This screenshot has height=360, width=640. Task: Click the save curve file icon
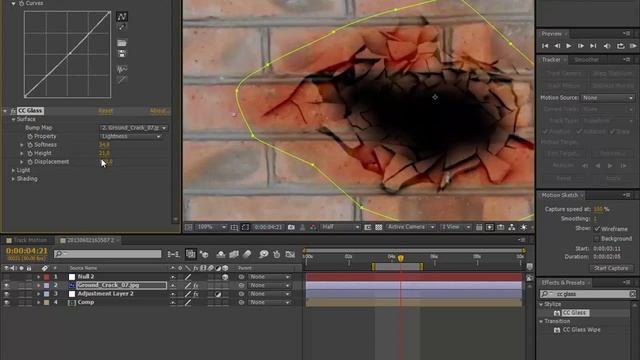point(122,53)
